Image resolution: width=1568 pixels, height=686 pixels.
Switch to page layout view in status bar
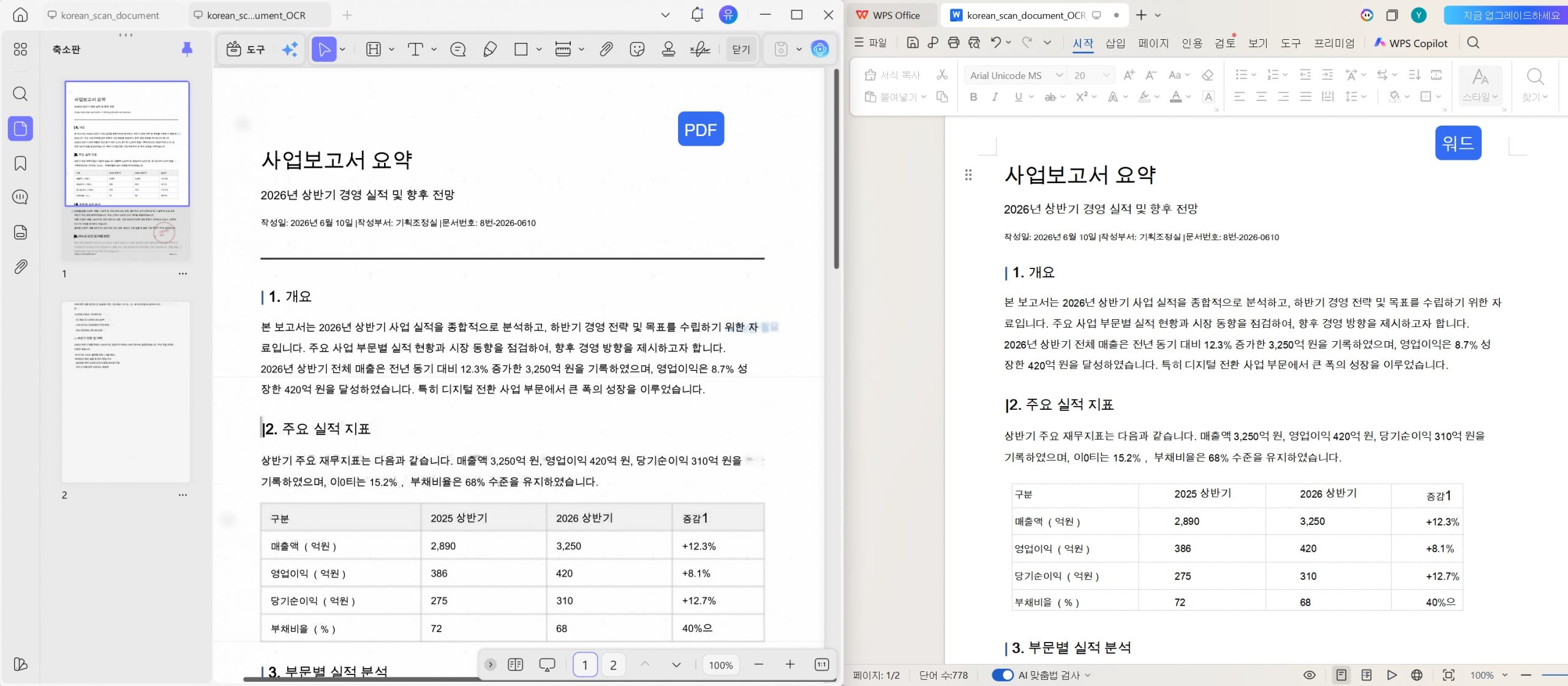(x=1341, y=675)
